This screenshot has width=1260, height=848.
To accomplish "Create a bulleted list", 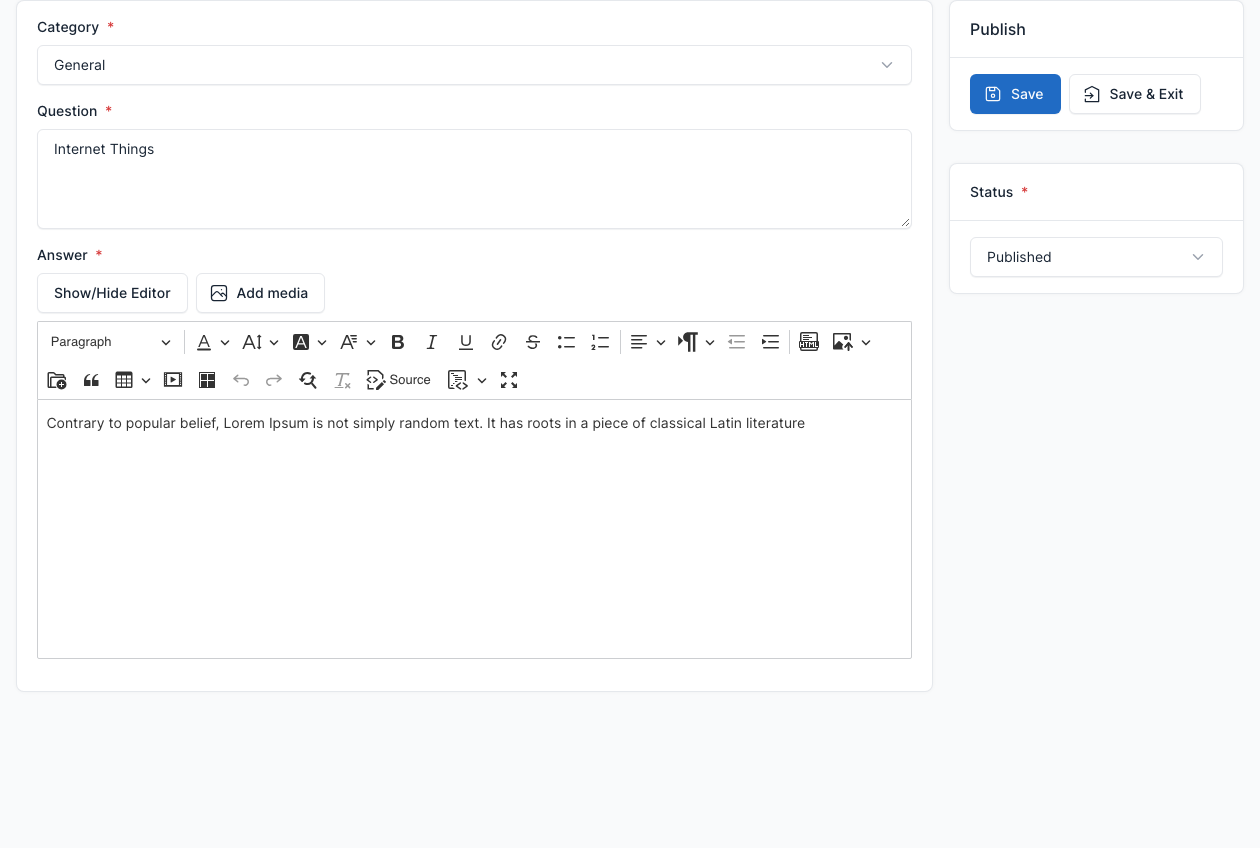I will tap(566, 342).
